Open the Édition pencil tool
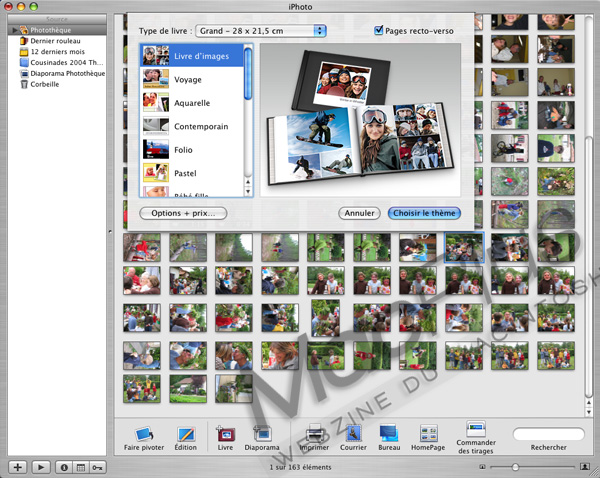The width and height of the screenshot is (600, 478). click(x=186, y=434)
